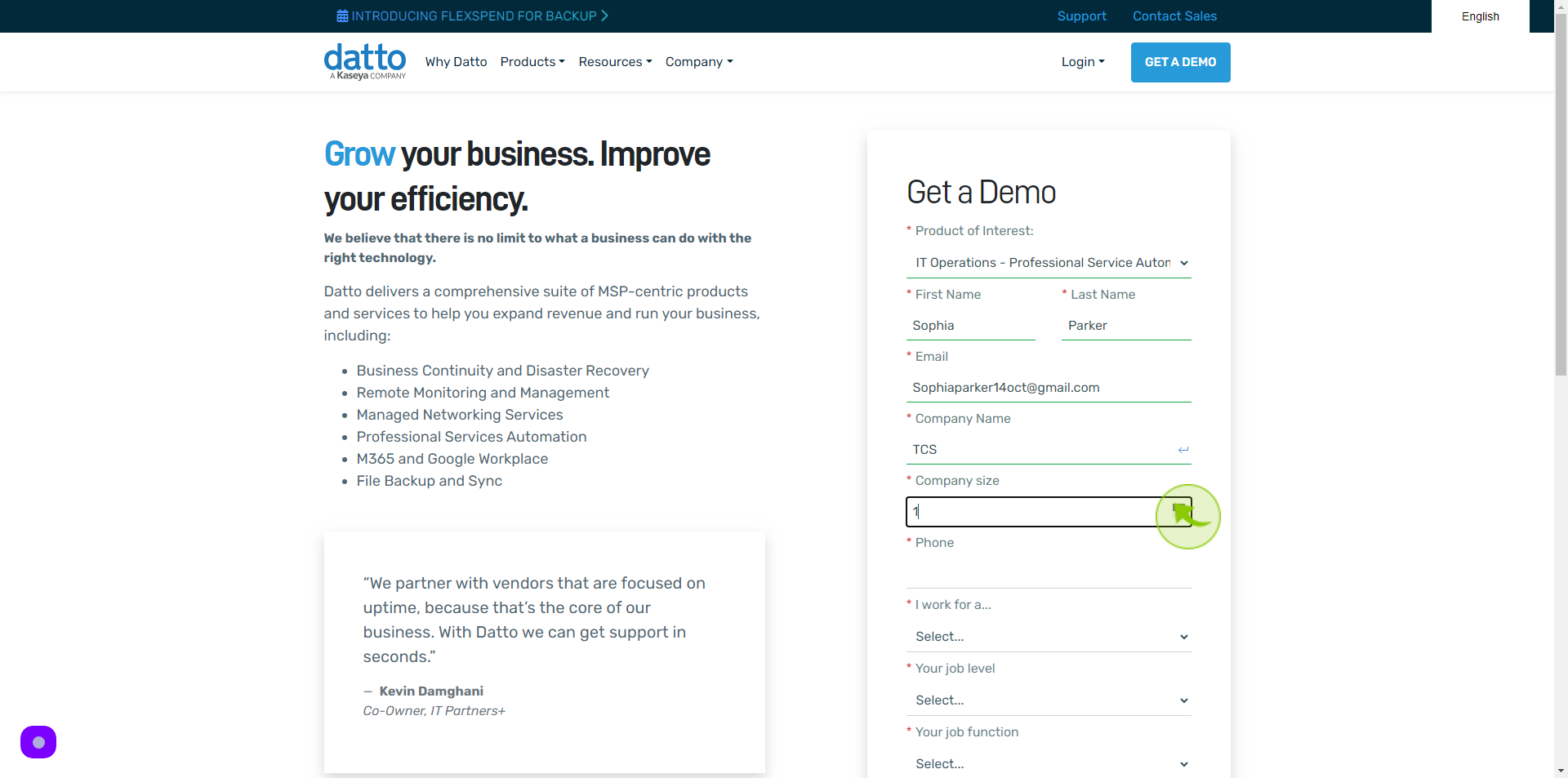Go to Why Datto page
This screenshot has height=778, width=1568.
coord(456,62)
